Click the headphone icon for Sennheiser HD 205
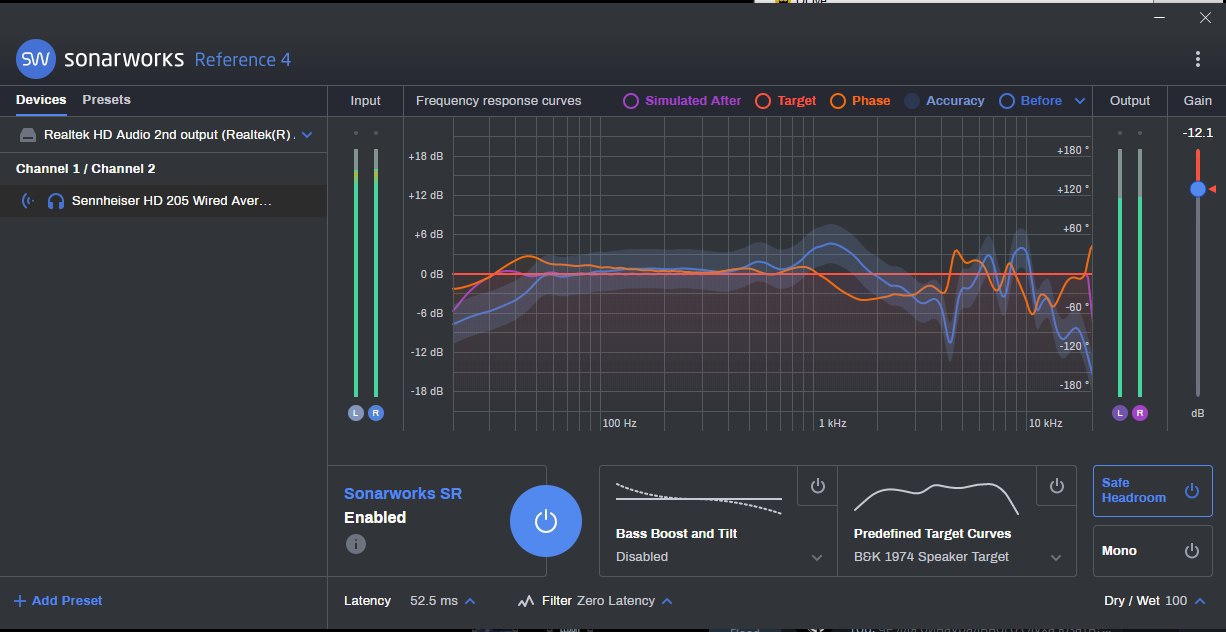1226x632 pixels. point(56,201)
